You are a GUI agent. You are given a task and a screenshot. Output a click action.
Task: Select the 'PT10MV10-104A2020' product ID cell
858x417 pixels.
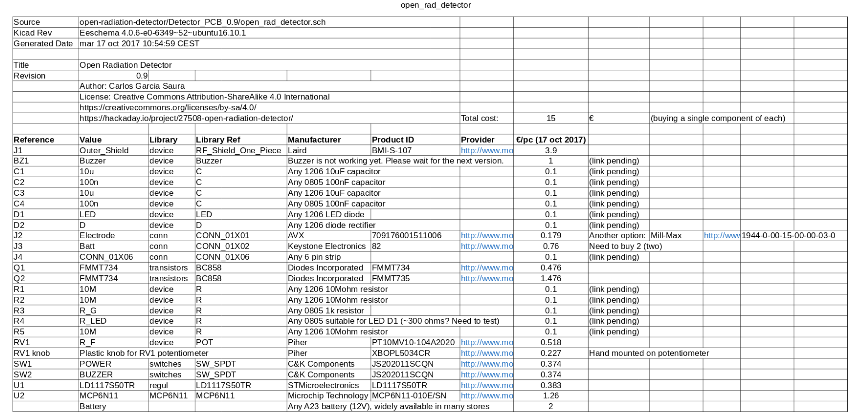pos(415,342)
